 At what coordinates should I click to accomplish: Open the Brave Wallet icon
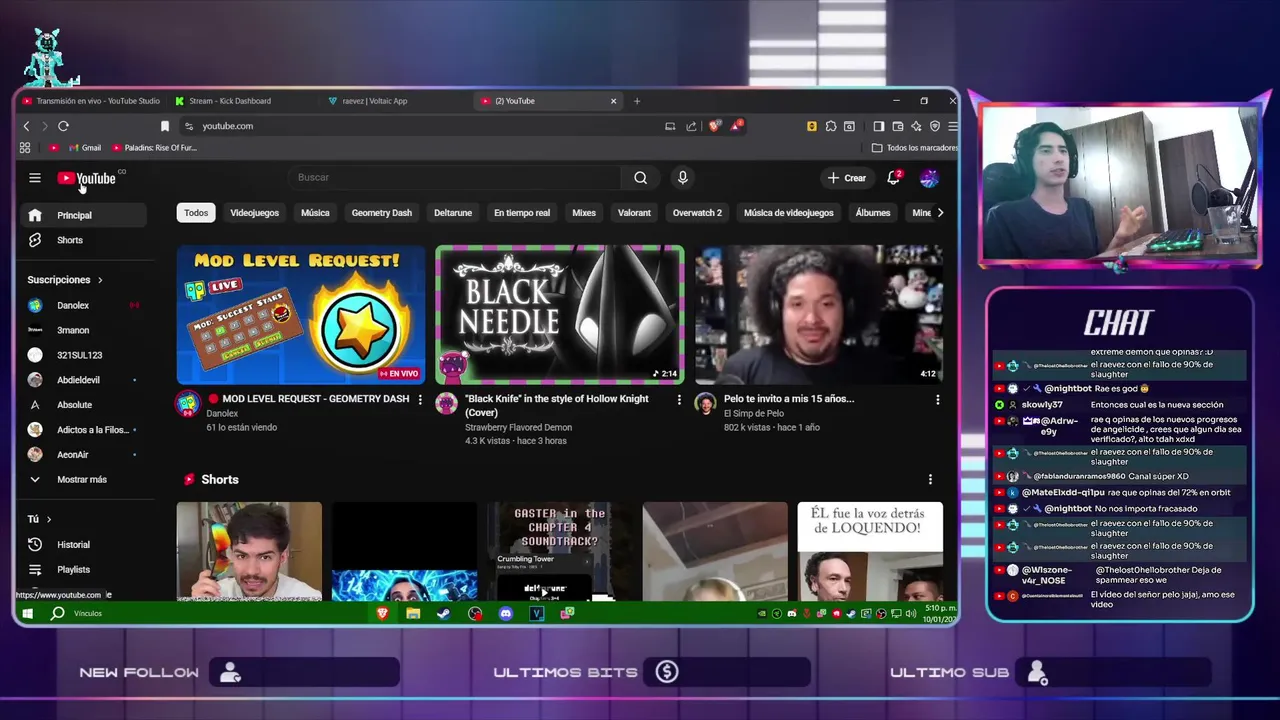[x=897, y=126]
